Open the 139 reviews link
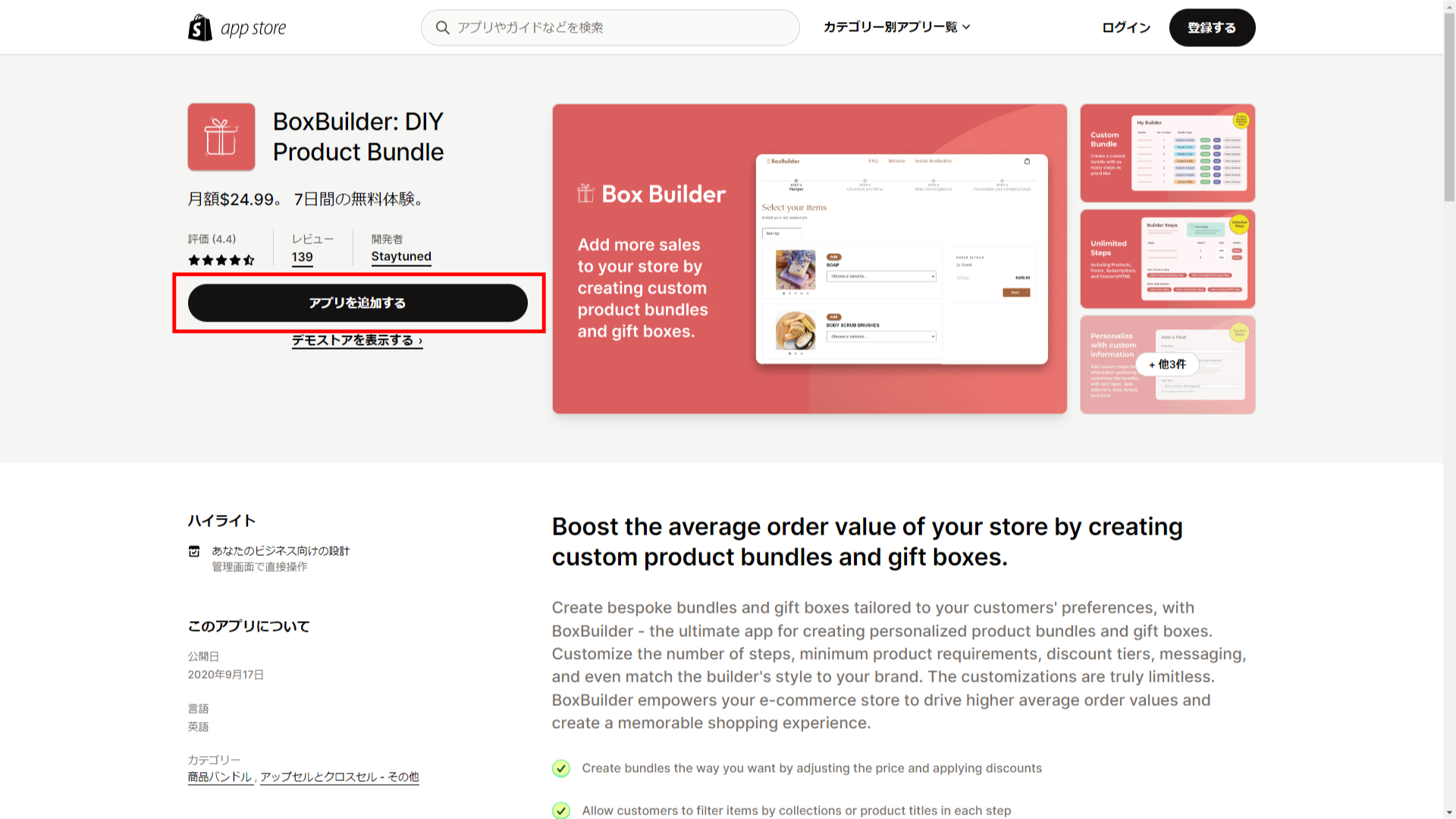 (x=302, y=257)
